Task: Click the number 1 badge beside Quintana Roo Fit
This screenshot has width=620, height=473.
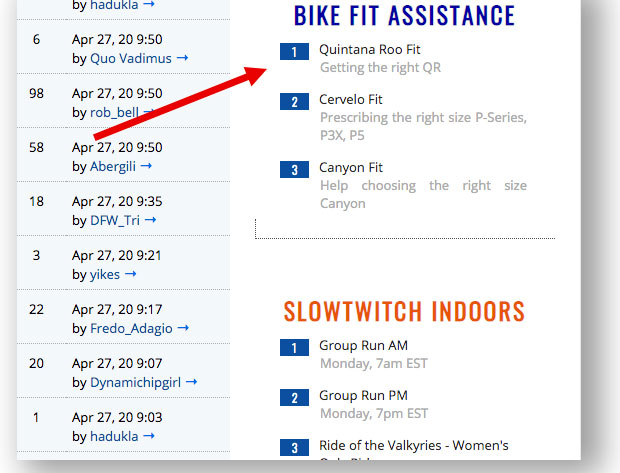Action: (294, 51)
